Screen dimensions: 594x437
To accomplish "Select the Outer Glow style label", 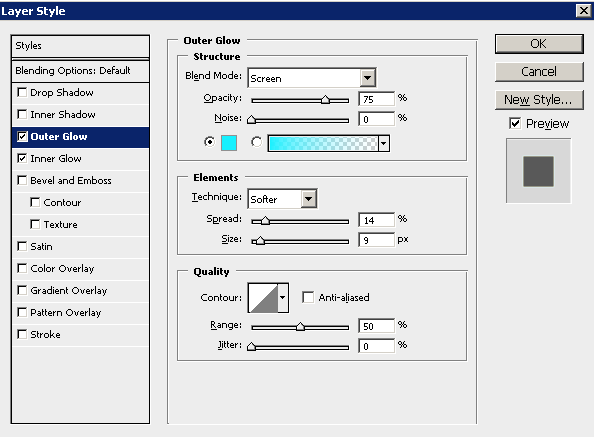I will [59, 136].
